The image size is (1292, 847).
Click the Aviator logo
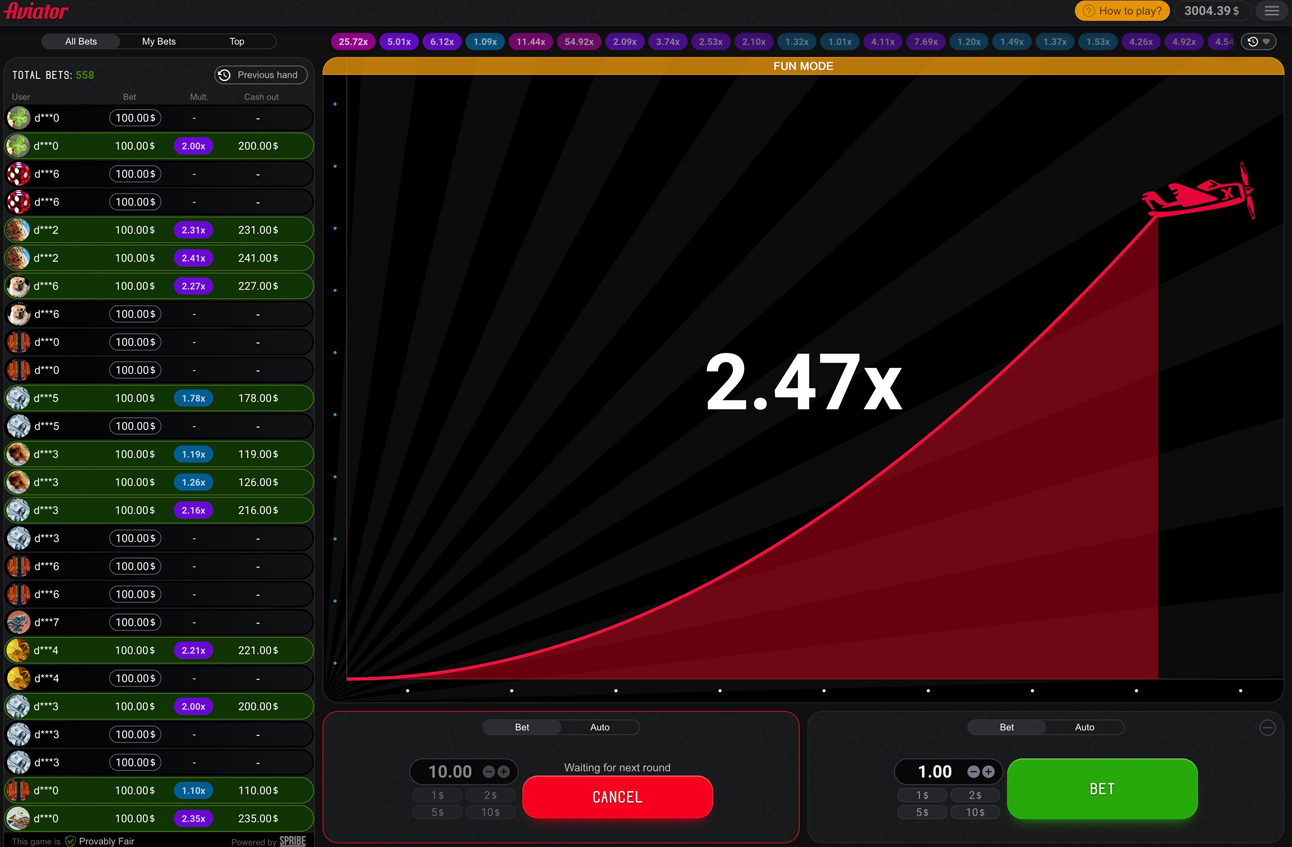click(x=37, y=11)
